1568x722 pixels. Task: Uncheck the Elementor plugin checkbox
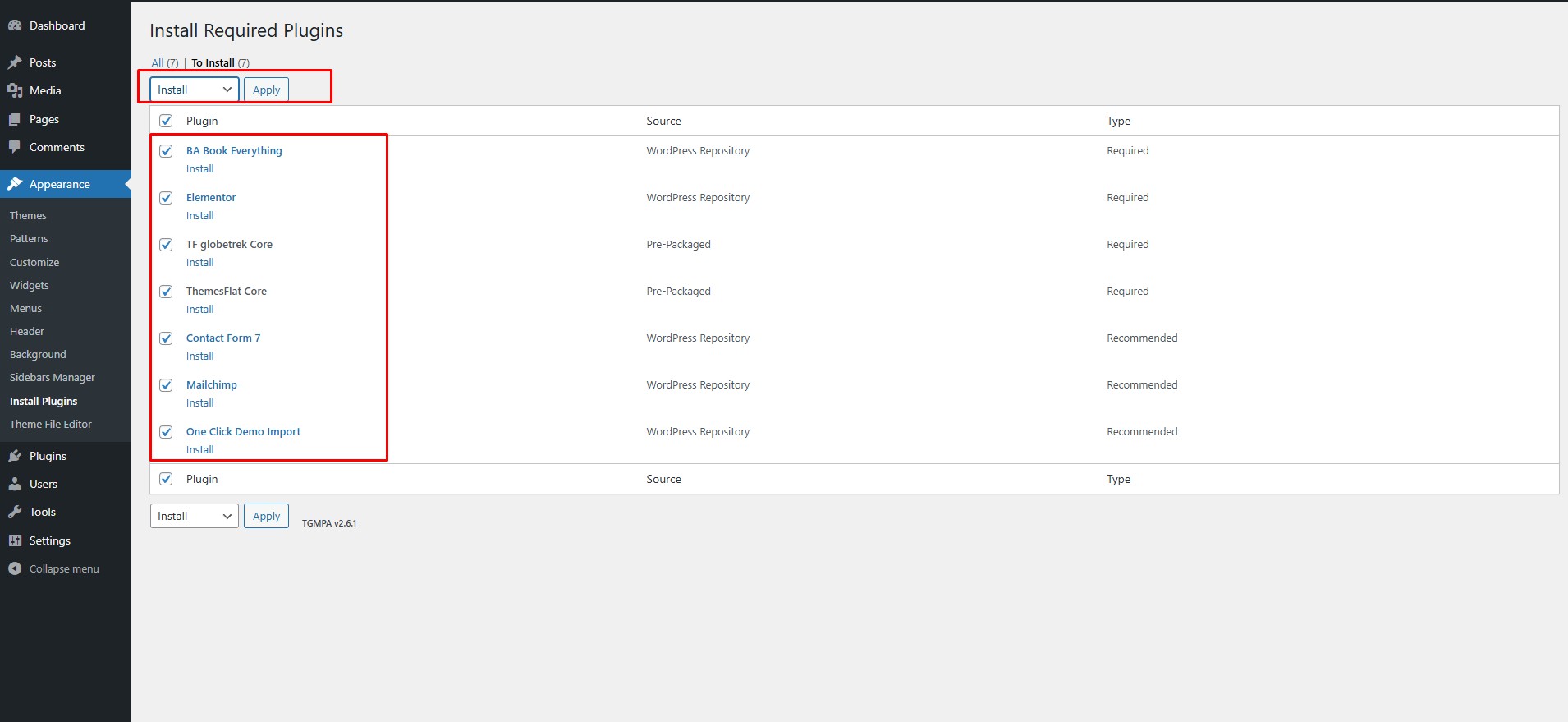click(166, 198)
